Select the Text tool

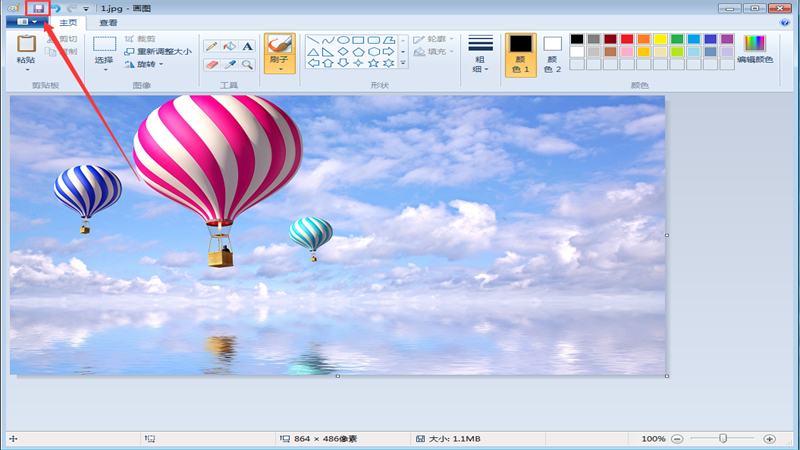pos(247,46)
